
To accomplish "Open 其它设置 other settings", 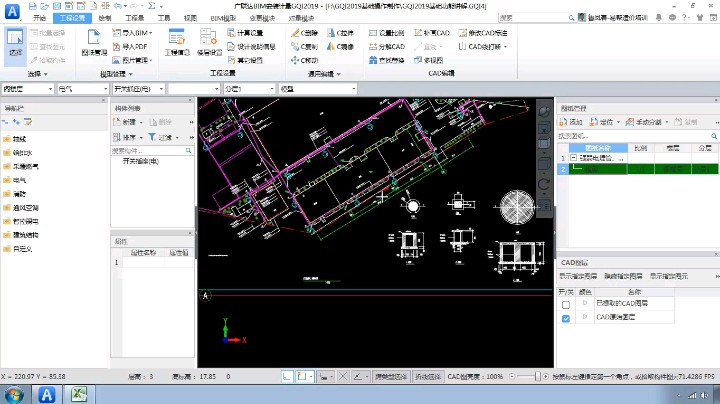I will coord(245,60).
